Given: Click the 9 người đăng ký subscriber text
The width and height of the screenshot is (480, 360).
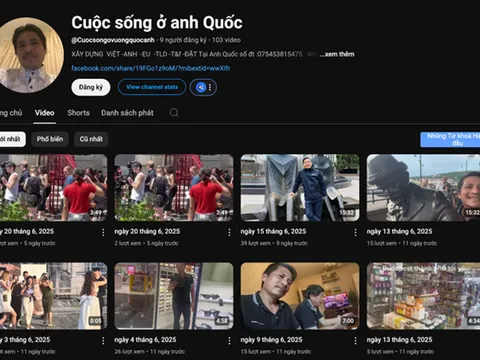Looking at the screenshot, I should (183, 40).
